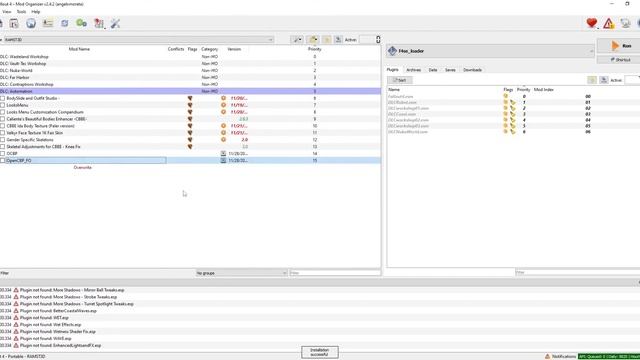Click log entry Plugin not found Wet Effects.esp
This screenshot has width=640, height=360.
[50, 324]
